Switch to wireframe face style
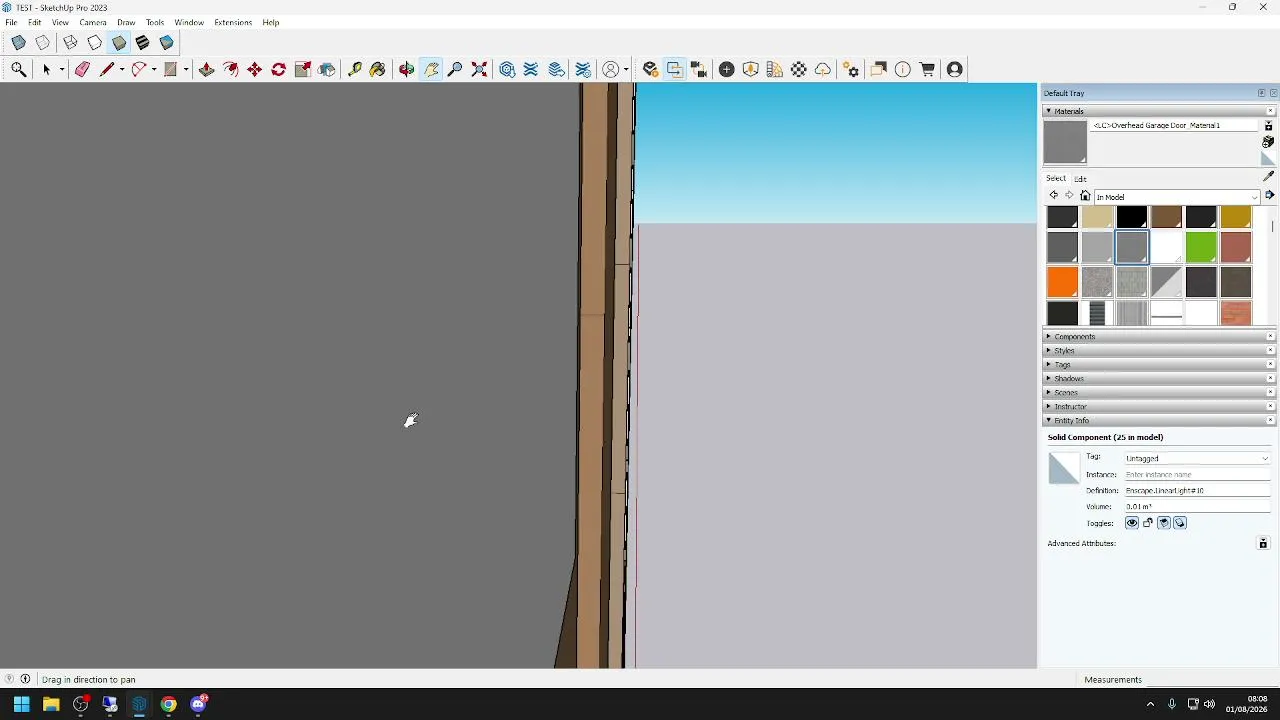Screen dimensions: 1280x720 (x=70, y=43)
